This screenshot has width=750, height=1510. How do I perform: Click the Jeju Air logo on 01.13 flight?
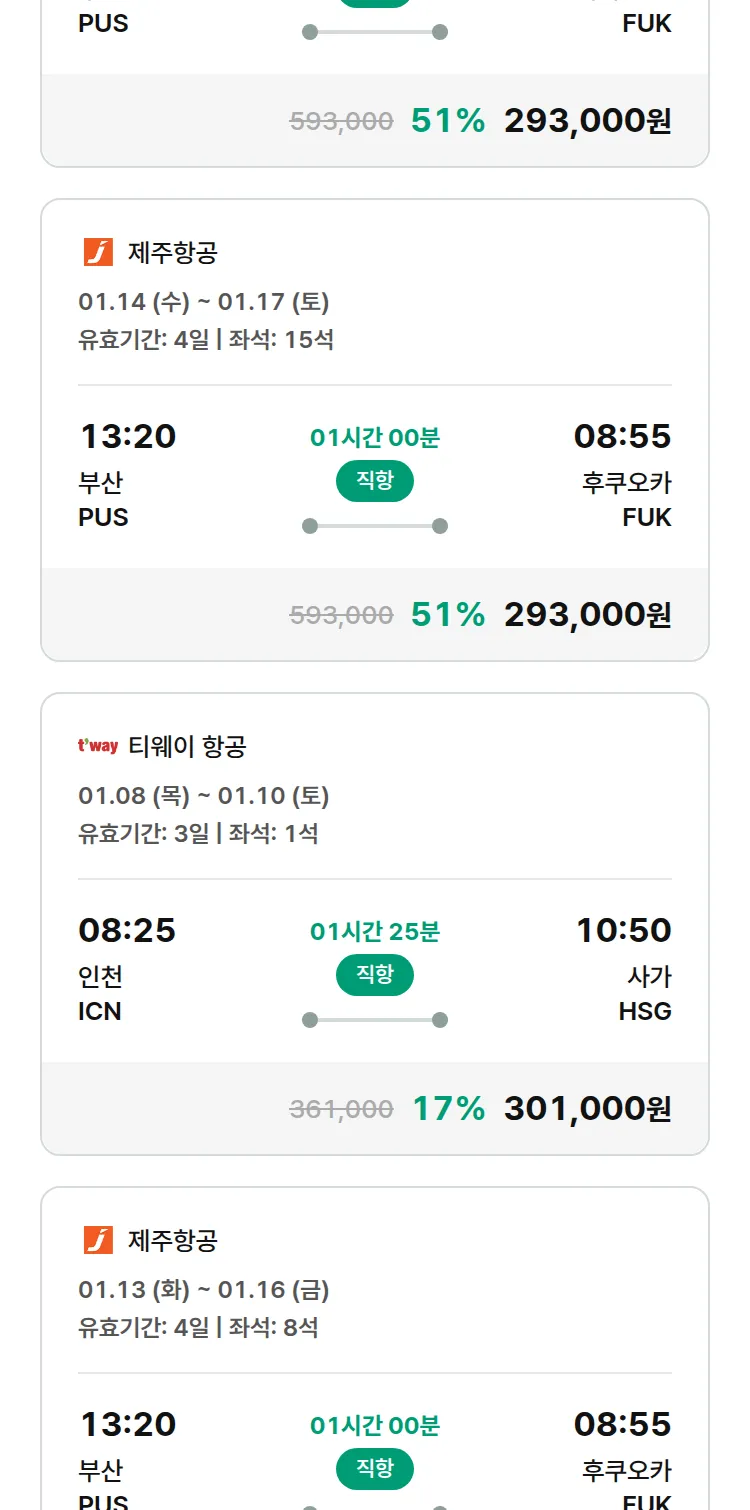click(x=98, y=1241)
